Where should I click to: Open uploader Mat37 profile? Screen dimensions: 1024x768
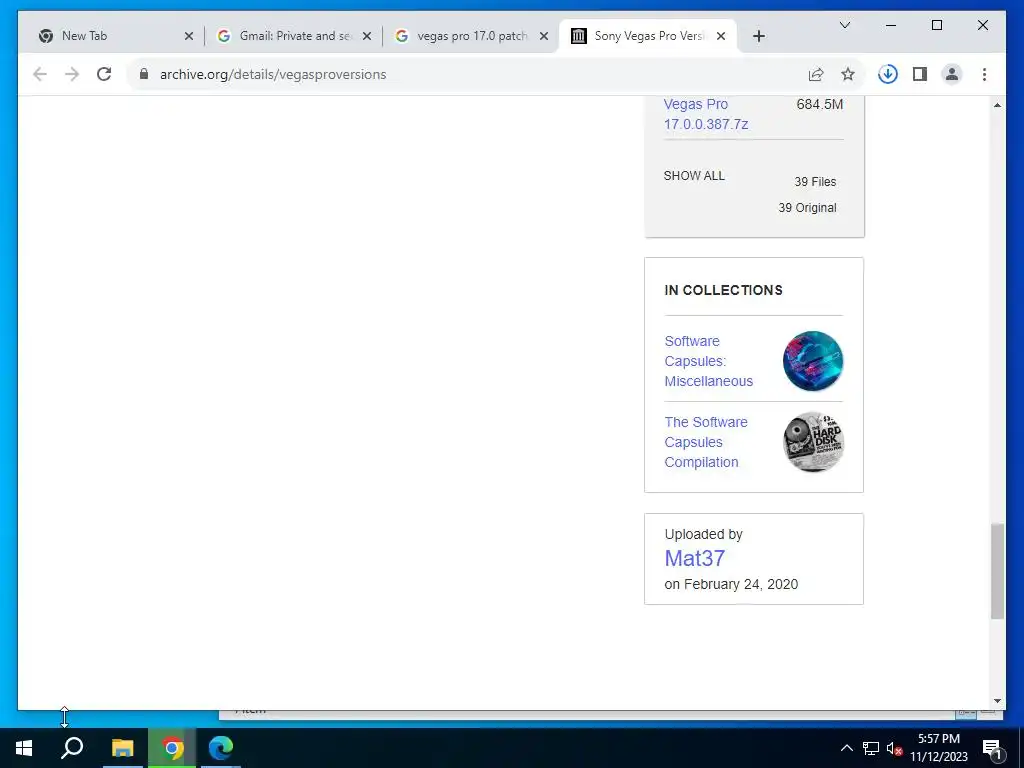[695, 558]
